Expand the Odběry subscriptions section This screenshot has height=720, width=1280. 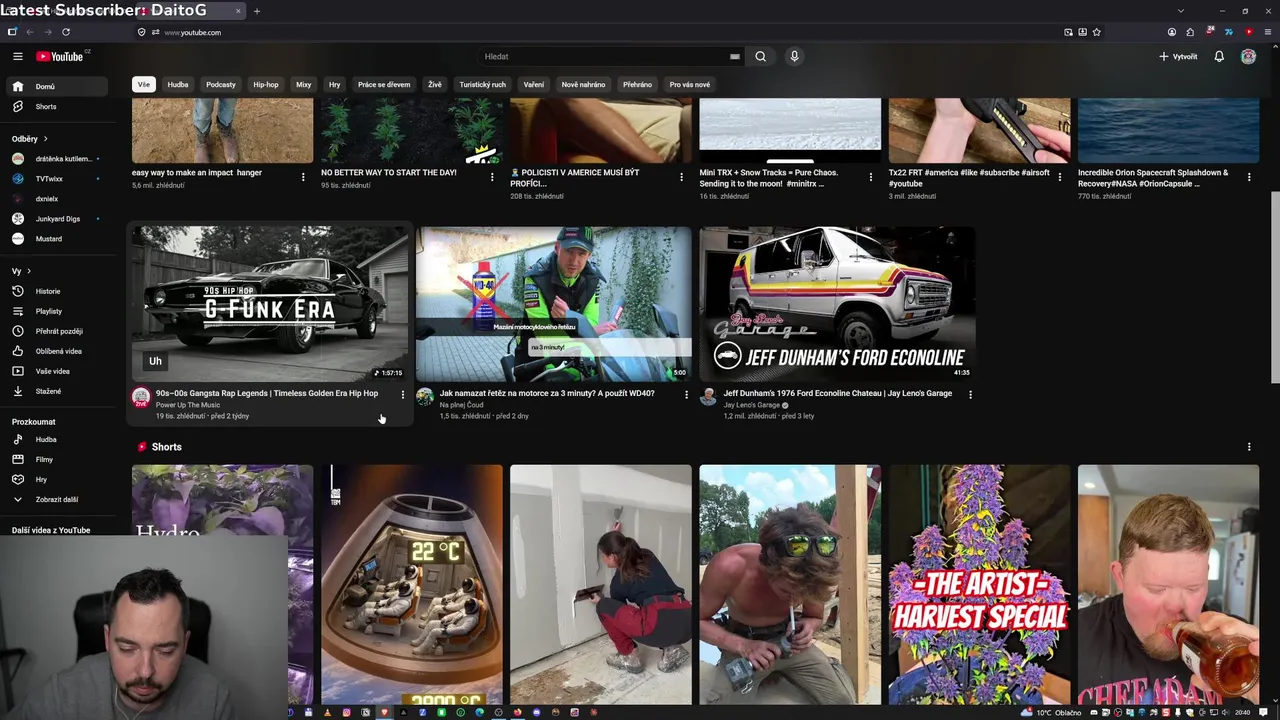click(30, 139)
